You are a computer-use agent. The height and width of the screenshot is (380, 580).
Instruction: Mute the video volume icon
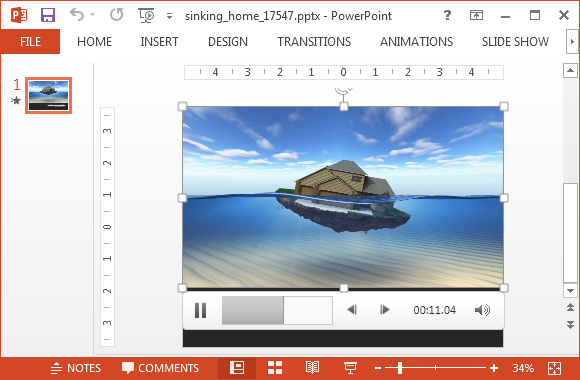pyautogui.click(x=482, y=310)
